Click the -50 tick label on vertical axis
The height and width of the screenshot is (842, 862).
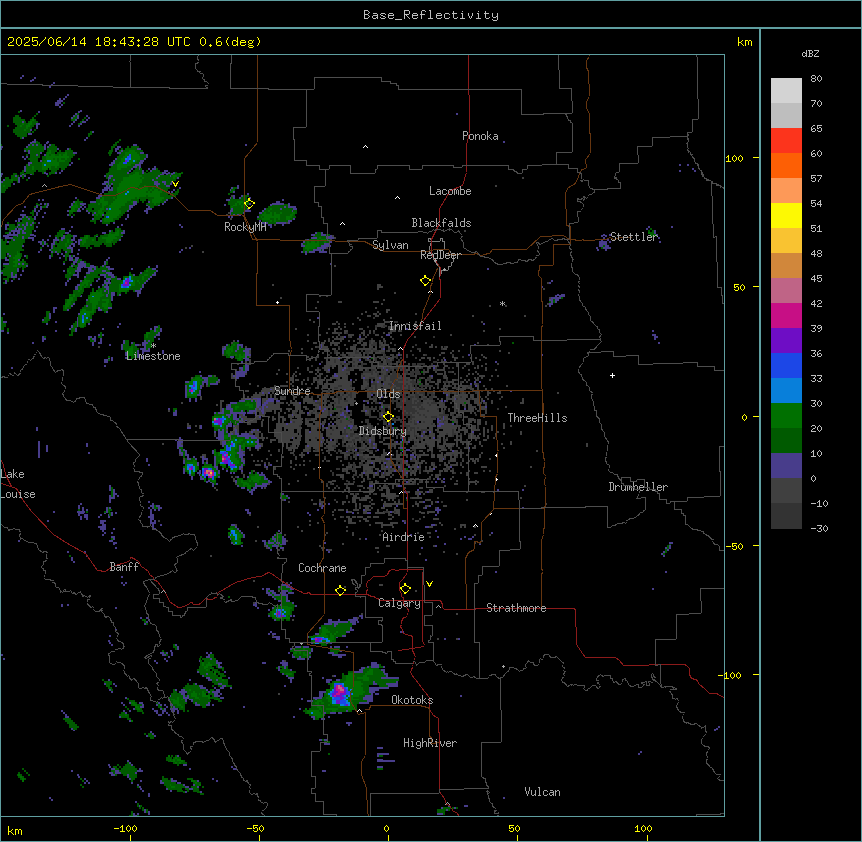coord(734,546)
